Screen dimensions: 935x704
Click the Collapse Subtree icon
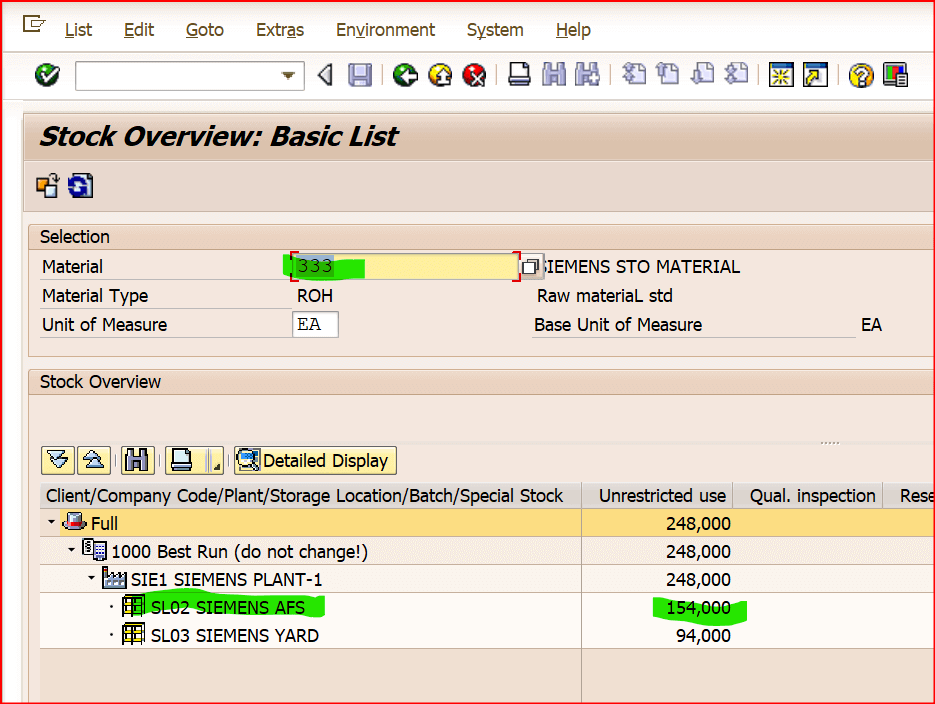94,460
